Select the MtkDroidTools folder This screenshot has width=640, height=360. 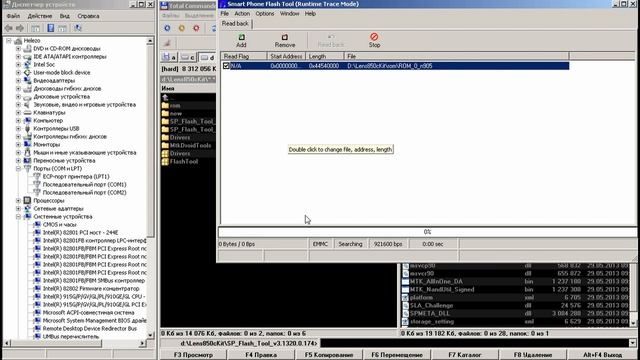pyautogui.click(x=188, y=145)
